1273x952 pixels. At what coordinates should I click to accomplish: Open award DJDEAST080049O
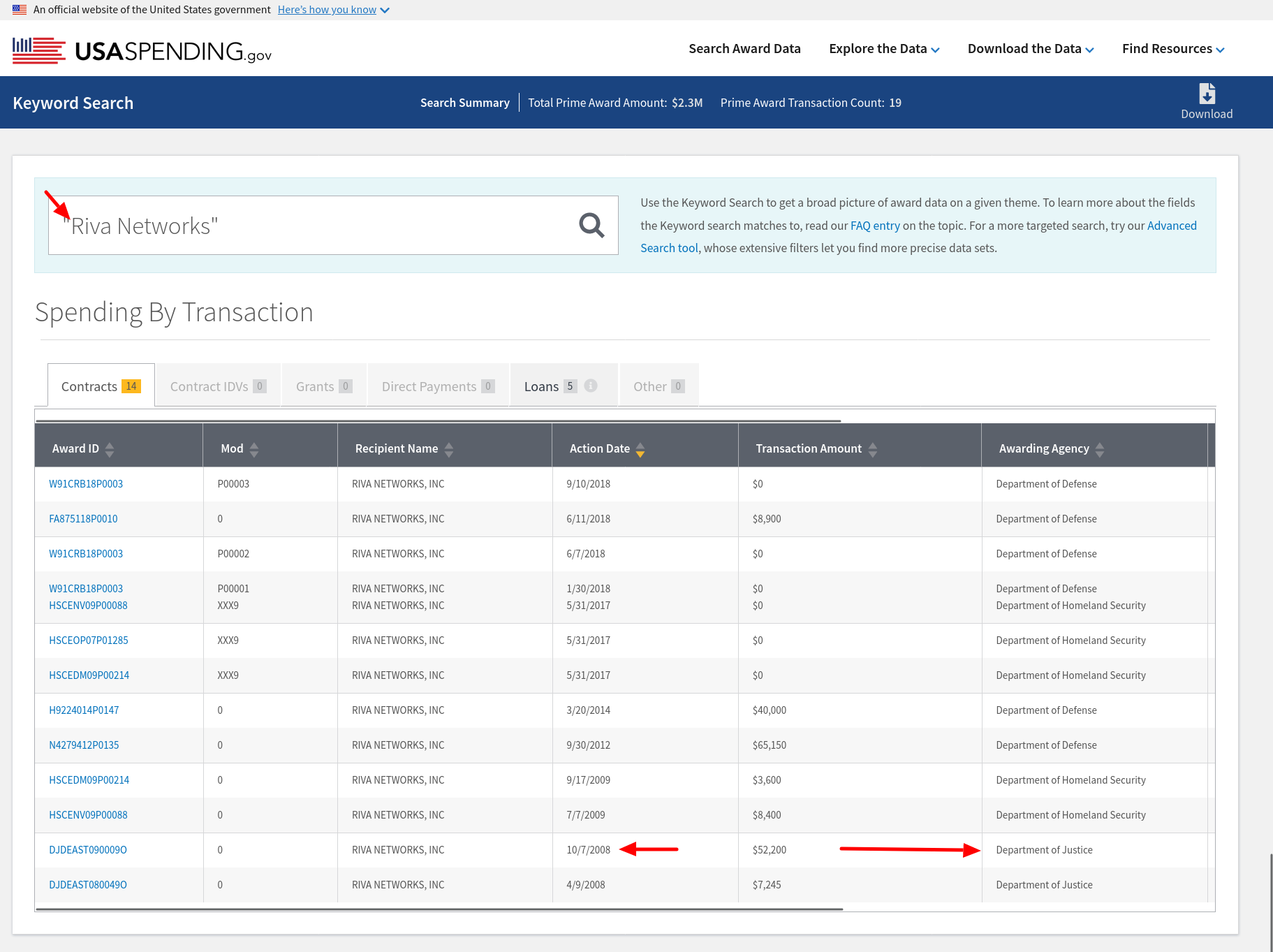click(x=88, y=885)
